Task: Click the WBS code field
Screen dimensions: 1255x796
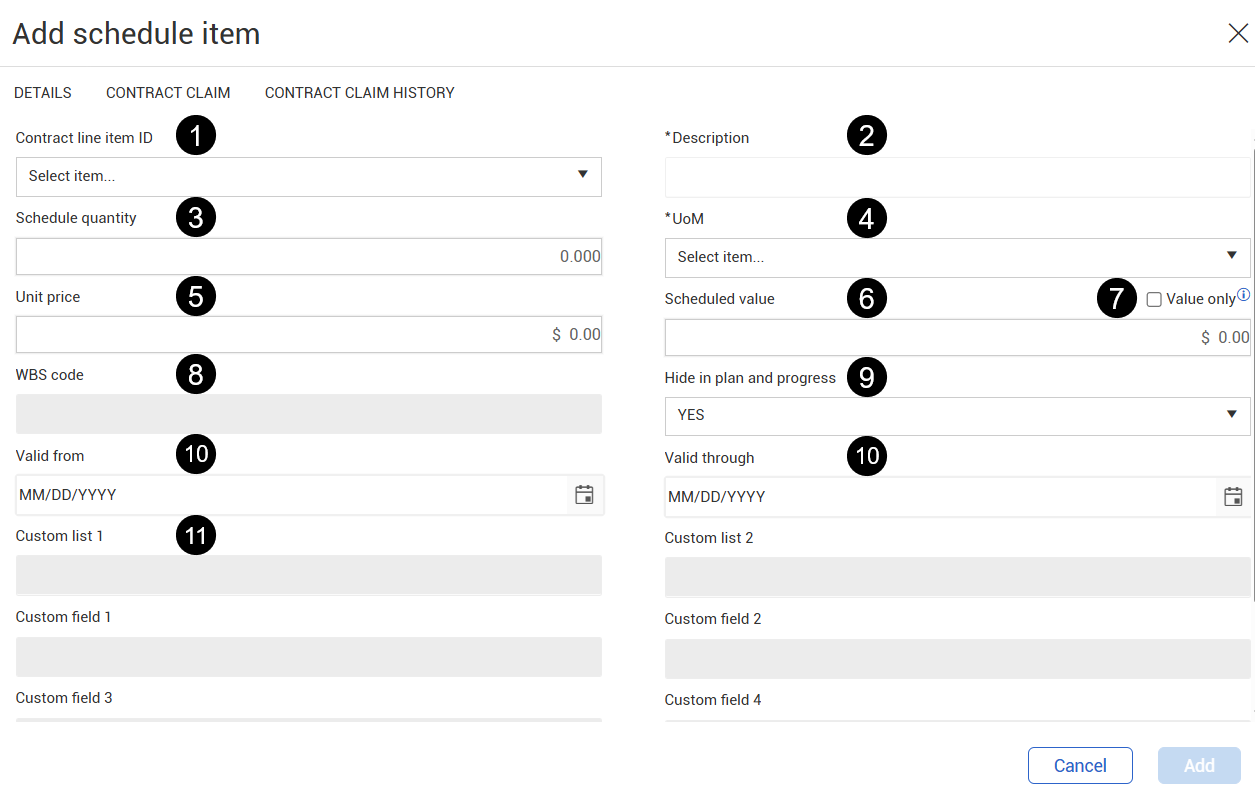Action: pyautogui.click(x=308, y=414)
